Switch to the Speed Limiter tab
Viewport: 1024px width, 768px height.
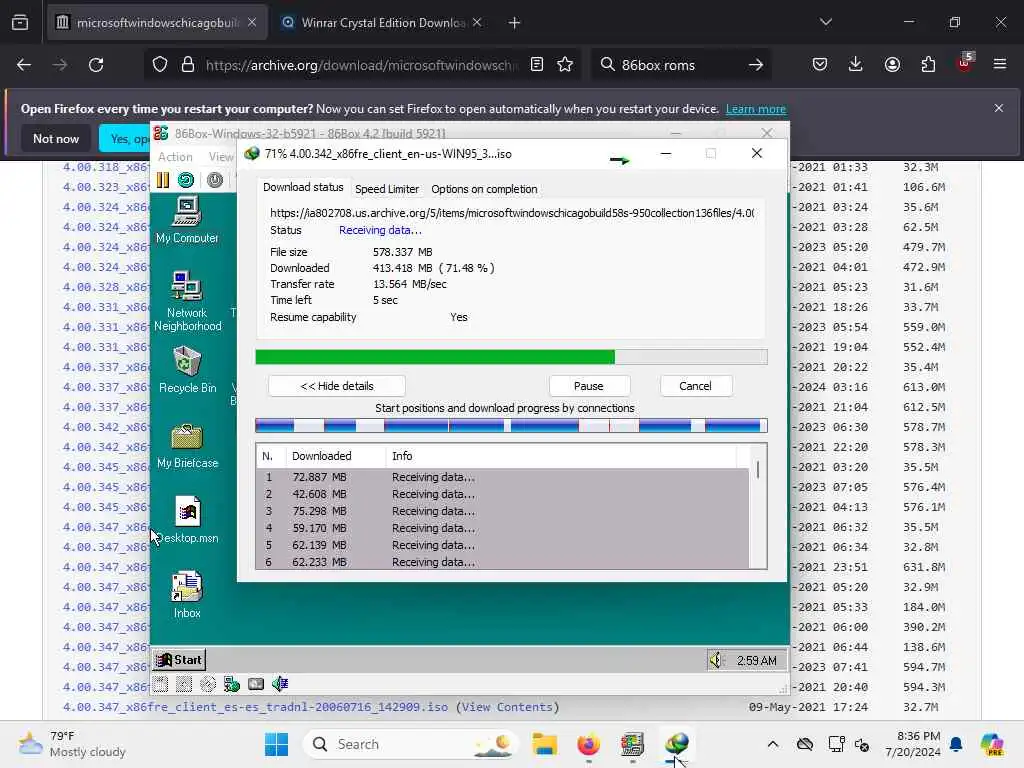coord(387,189)
